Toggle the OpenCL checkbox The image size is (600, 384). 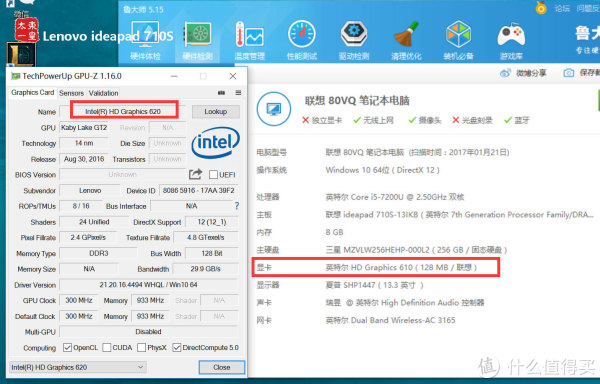[67, 347]
